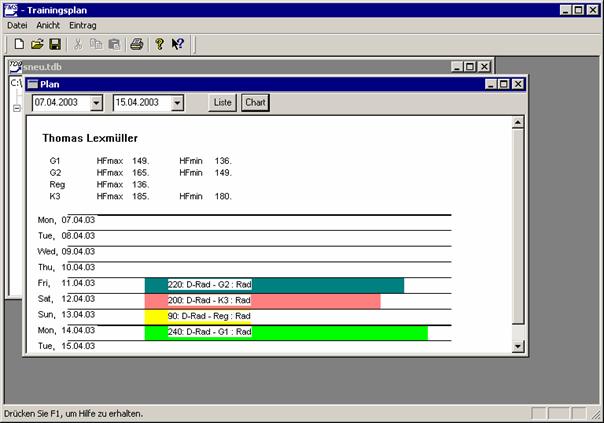The width and height of the screenshot is (604, 423).
Task: Click the date row Sun, 13.04.03
Action: point(66,315)
